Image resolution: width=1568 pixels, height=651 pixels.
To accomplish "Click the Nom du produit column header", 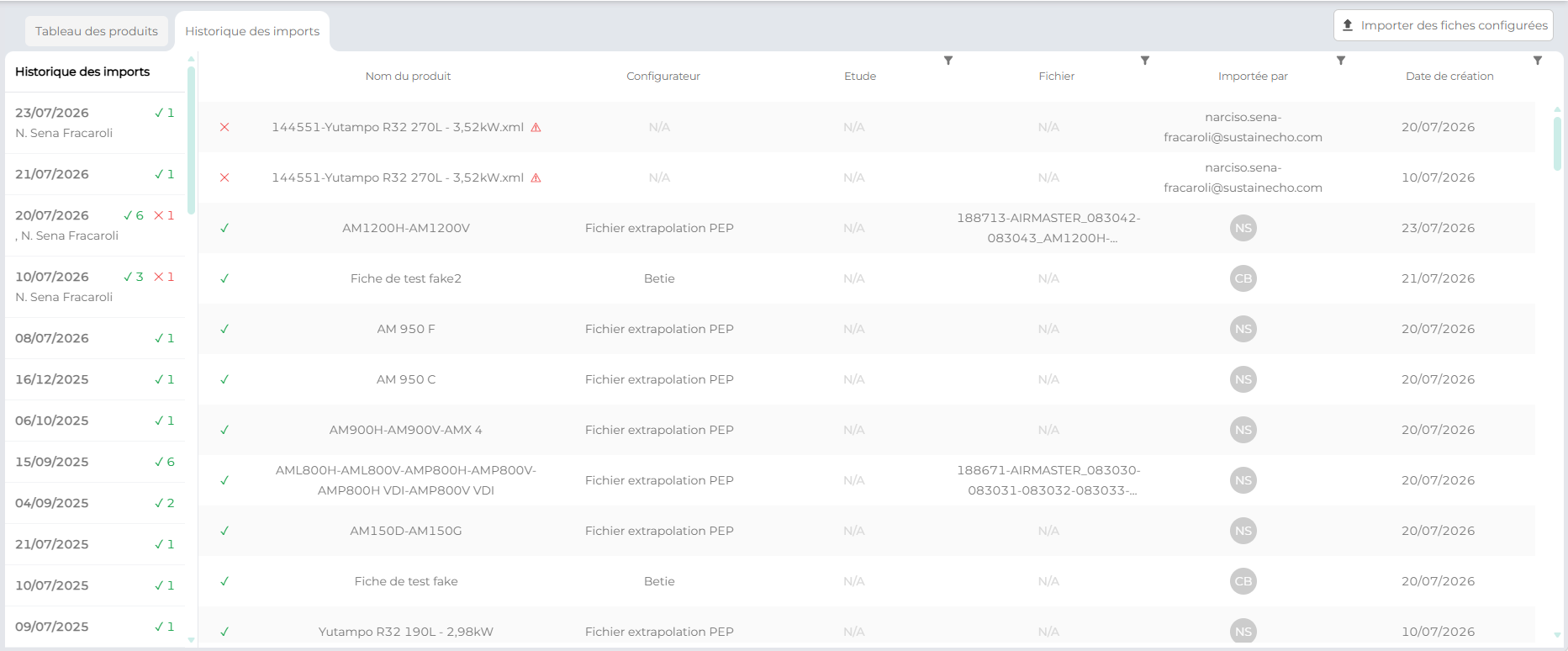I will (x=408, y=77).
